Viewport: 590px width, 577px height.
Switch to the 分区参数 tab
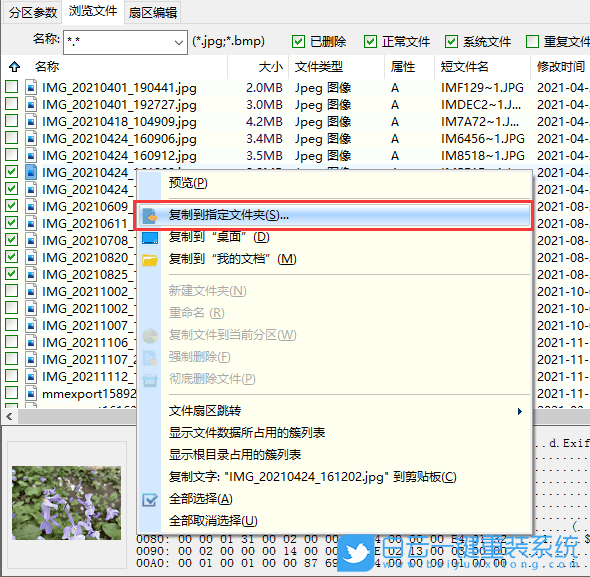pyautogui.click(x=33, y=12)
